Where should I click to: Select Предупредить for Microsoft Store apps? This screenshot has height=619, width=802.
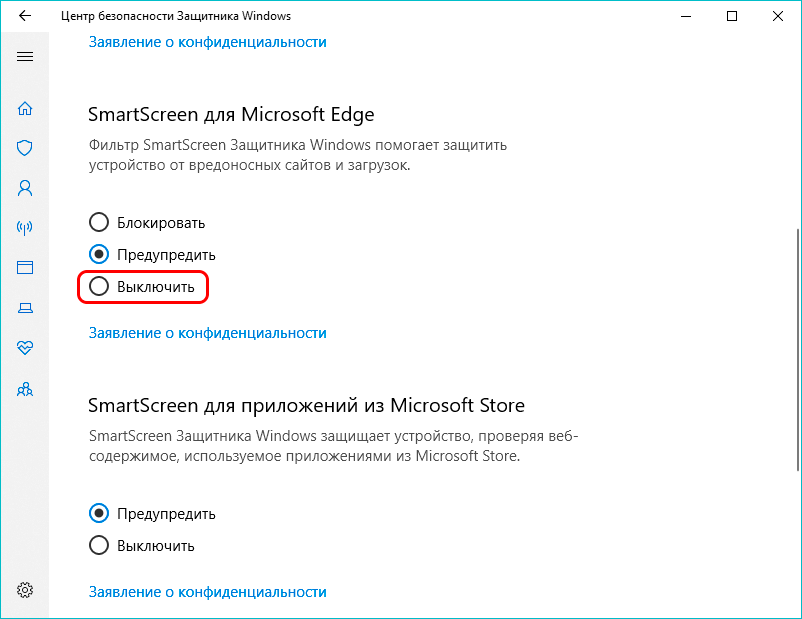point(152,513)
